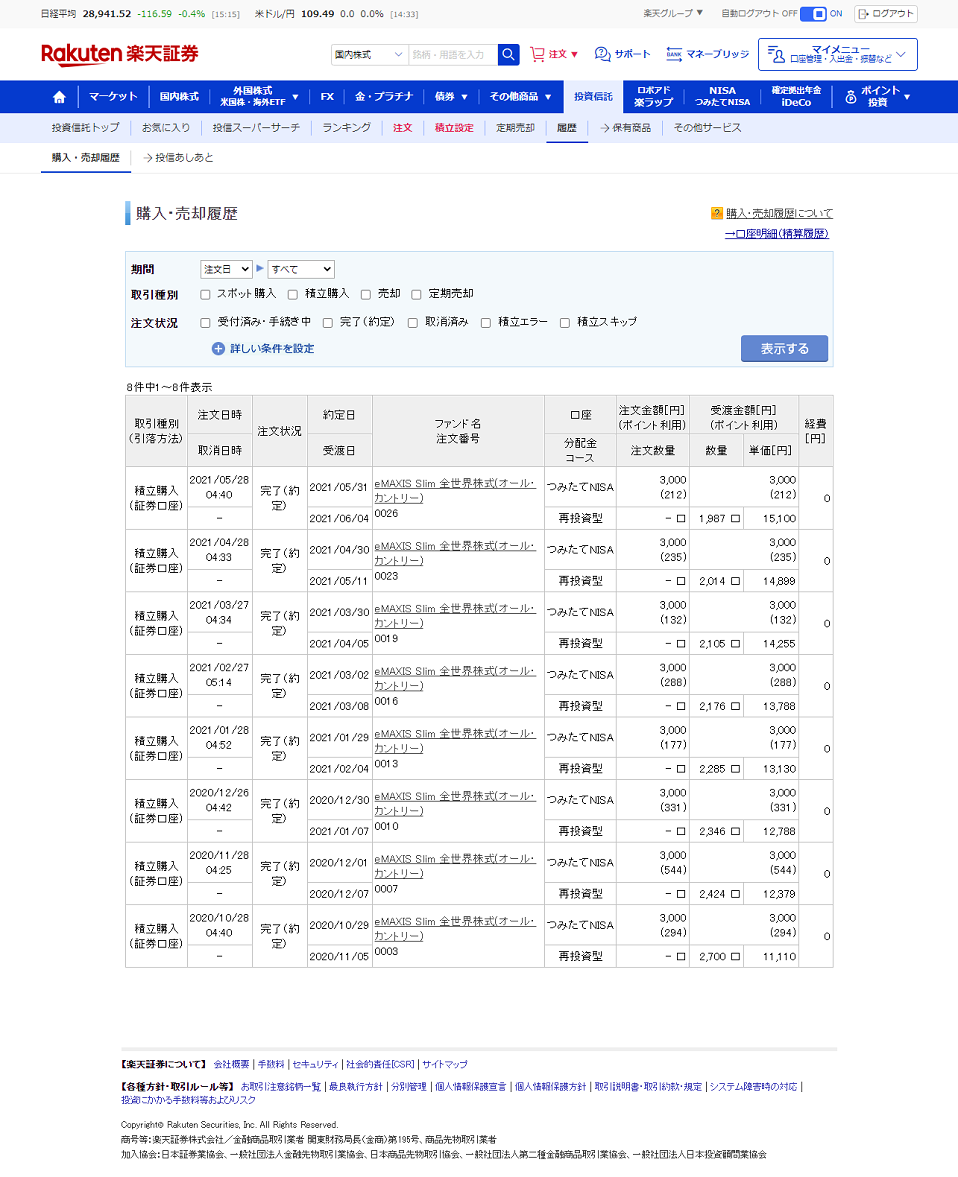Click 数量 box icon beside 2,014
The width and height of the screenshot is (958, 1177).
coord(736,581)
